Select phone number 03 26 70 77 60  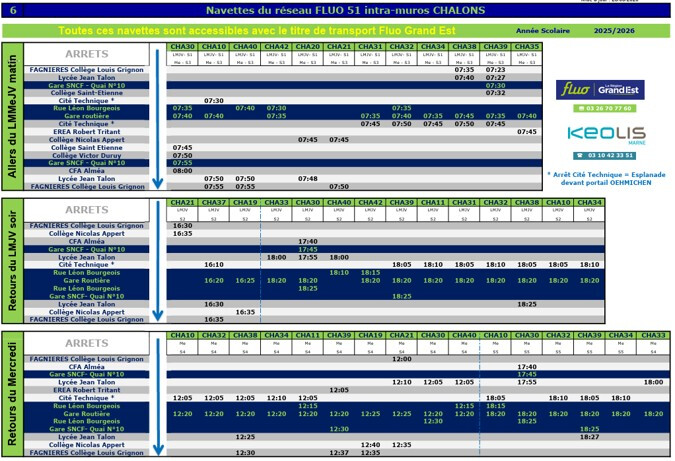tap(605, 108)
